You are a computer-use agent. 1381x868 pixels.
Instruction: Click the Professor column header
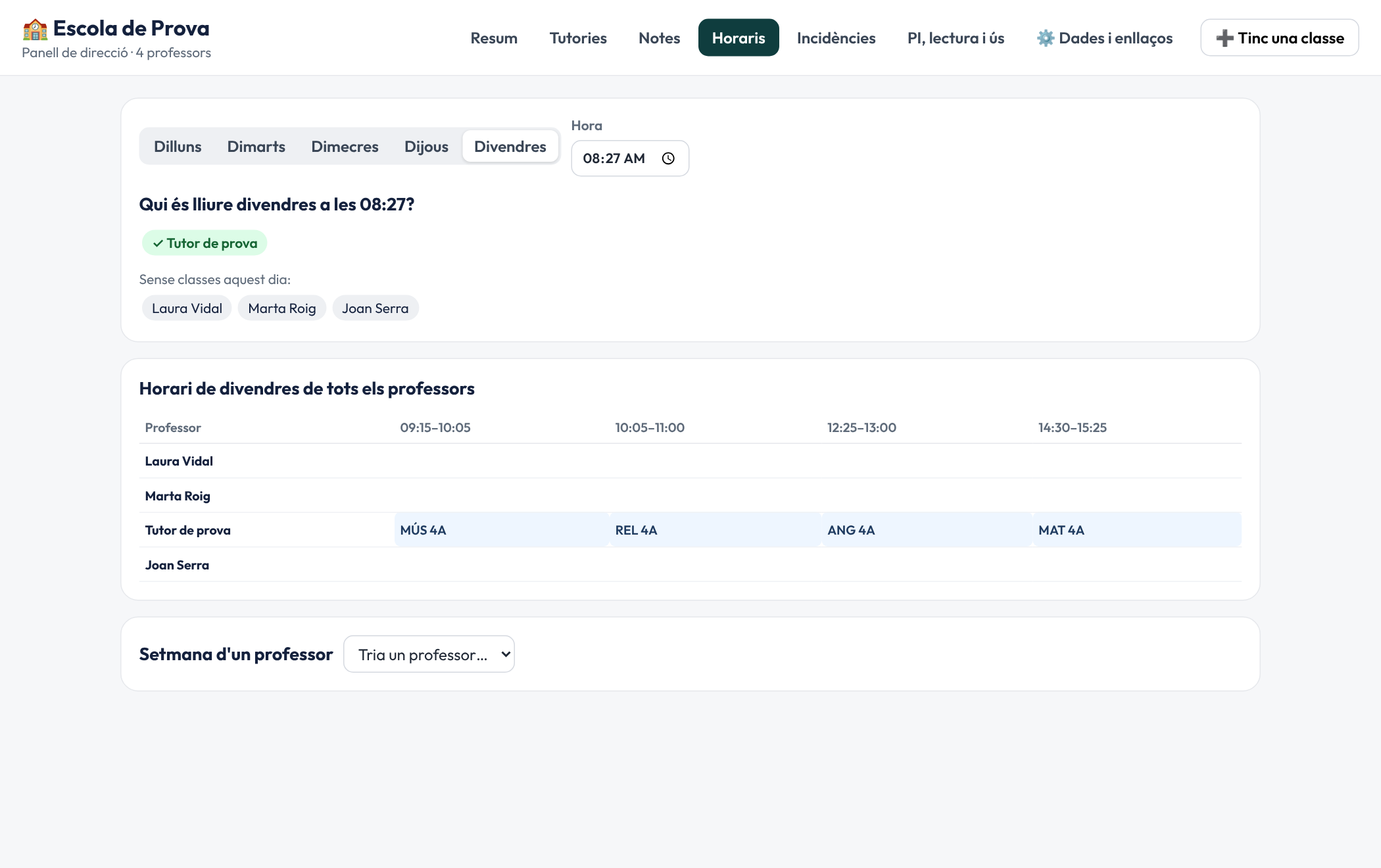pyautogui.click(x=173, y=427)
